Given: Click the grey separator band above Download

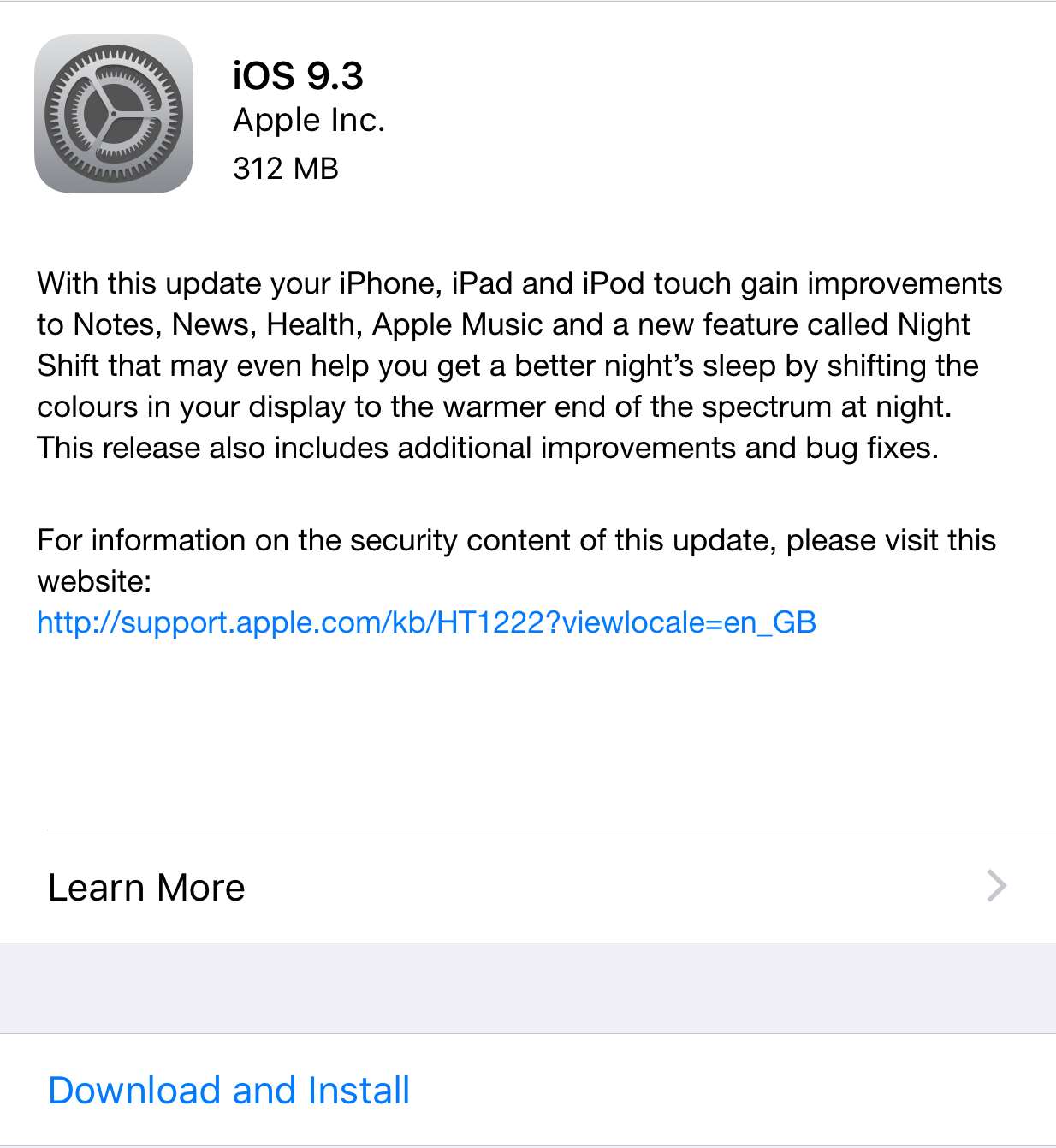Looking at the screenshot, I should pyautogui.click(x=528, y=989).
